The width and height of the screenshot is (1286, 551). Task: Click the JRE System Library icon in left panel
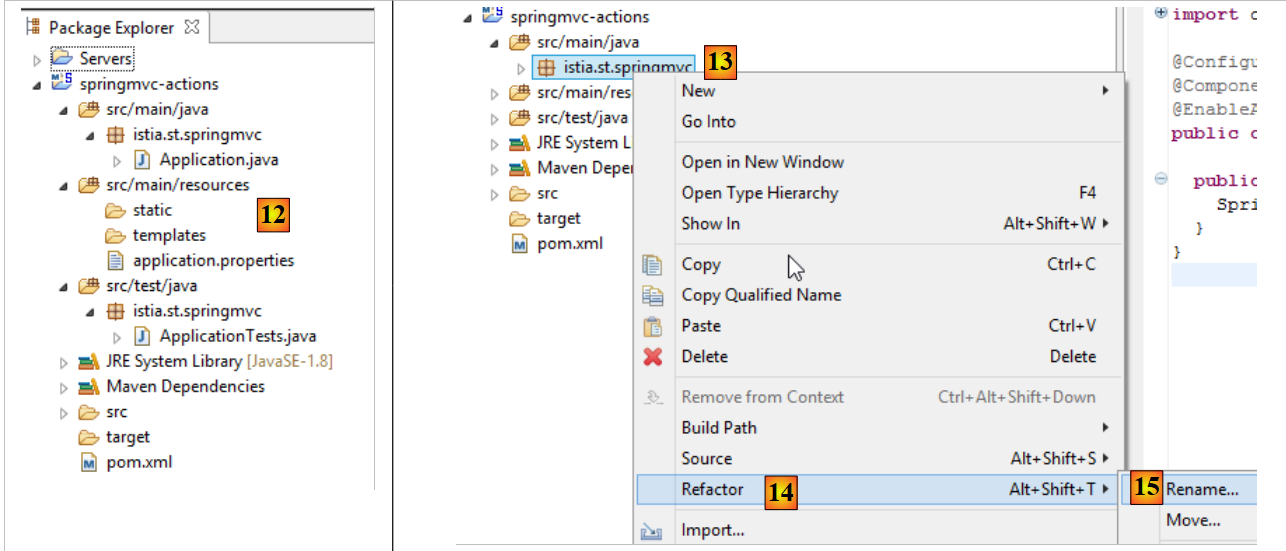(89, 361)
